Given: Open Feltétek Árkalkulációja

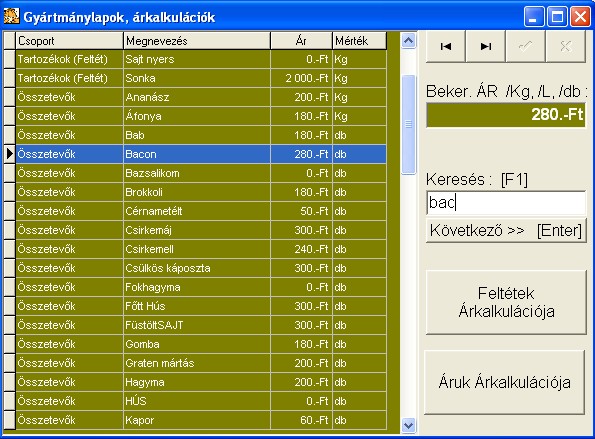Looking at the screenshot, I should point(506,302).
